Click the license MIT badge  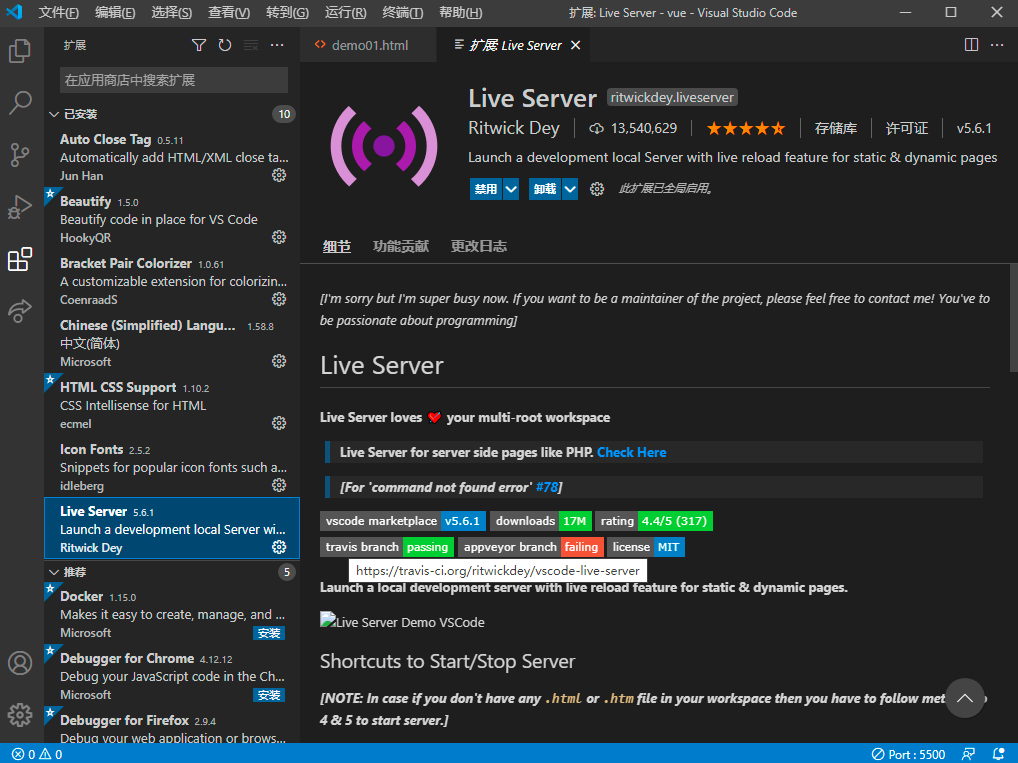pos(646,547)
